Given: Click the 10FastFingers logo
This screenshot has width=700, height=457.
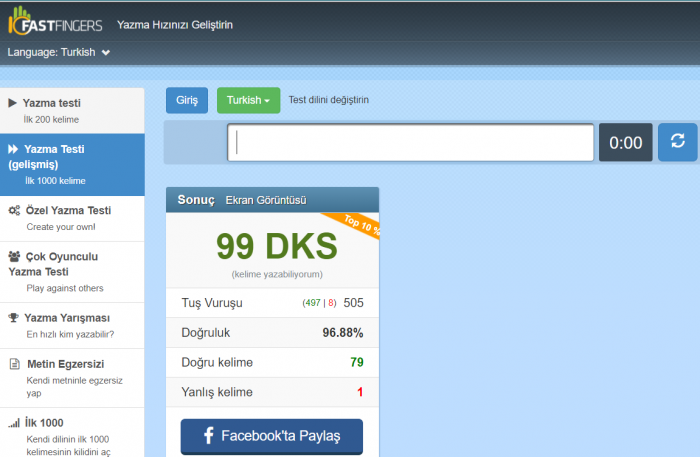Looking at the screenshot, I should 55,21.
